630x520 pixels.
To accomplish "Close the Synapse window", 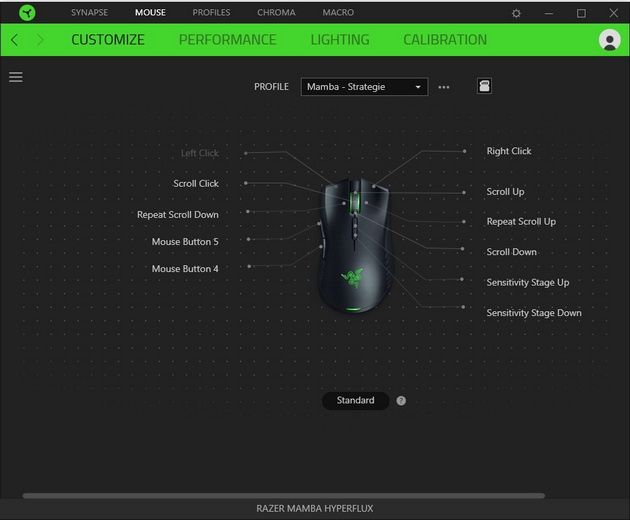I will coord(614,13).
